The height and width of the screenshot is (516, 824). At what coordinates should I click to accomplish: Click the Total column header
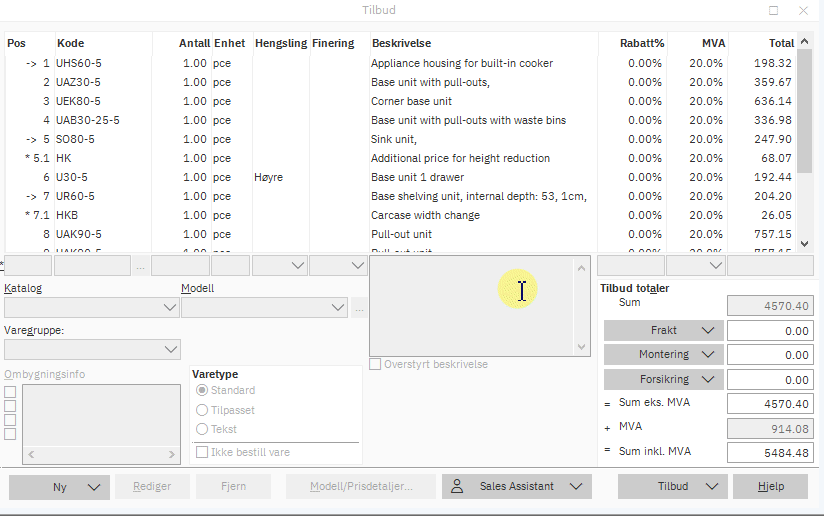781,43
